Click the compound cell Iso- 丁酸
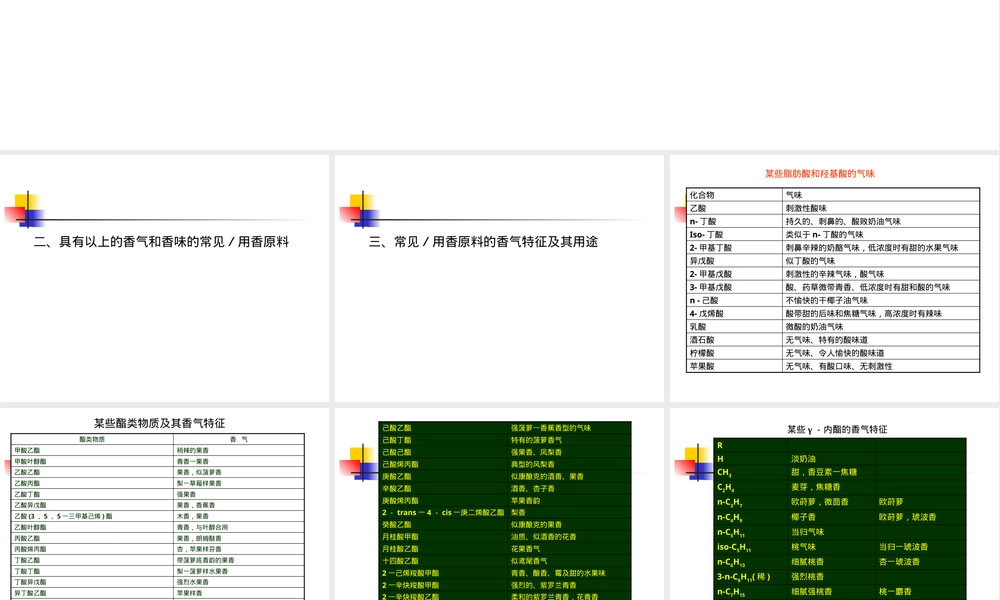 point(734,235)
